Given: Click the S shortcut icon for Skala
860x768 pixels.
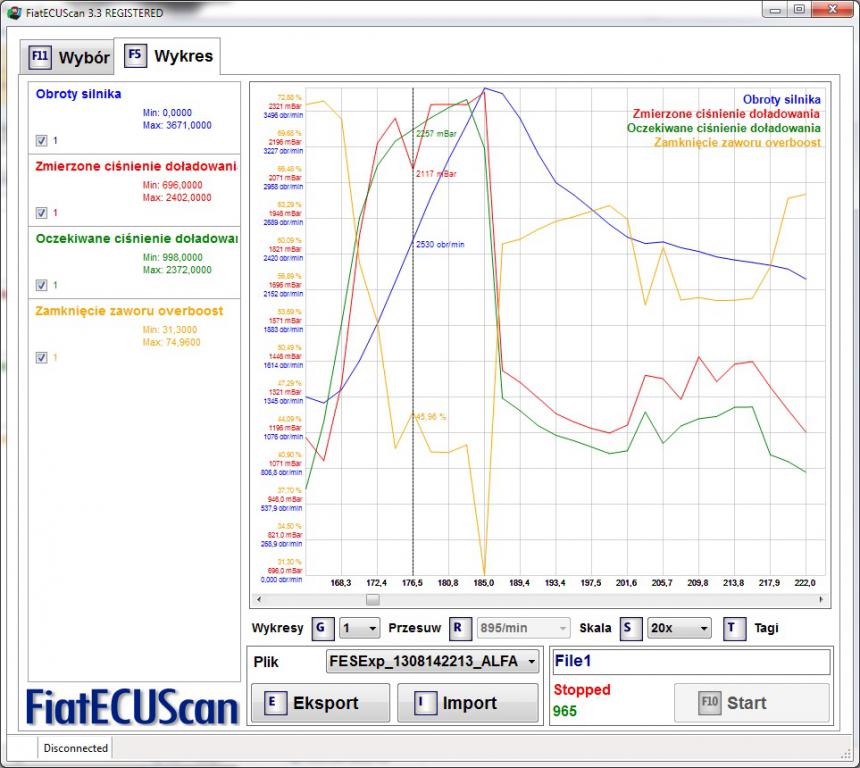Looking at the screenshot, I should pyautogui.click(x=631, y=628).
